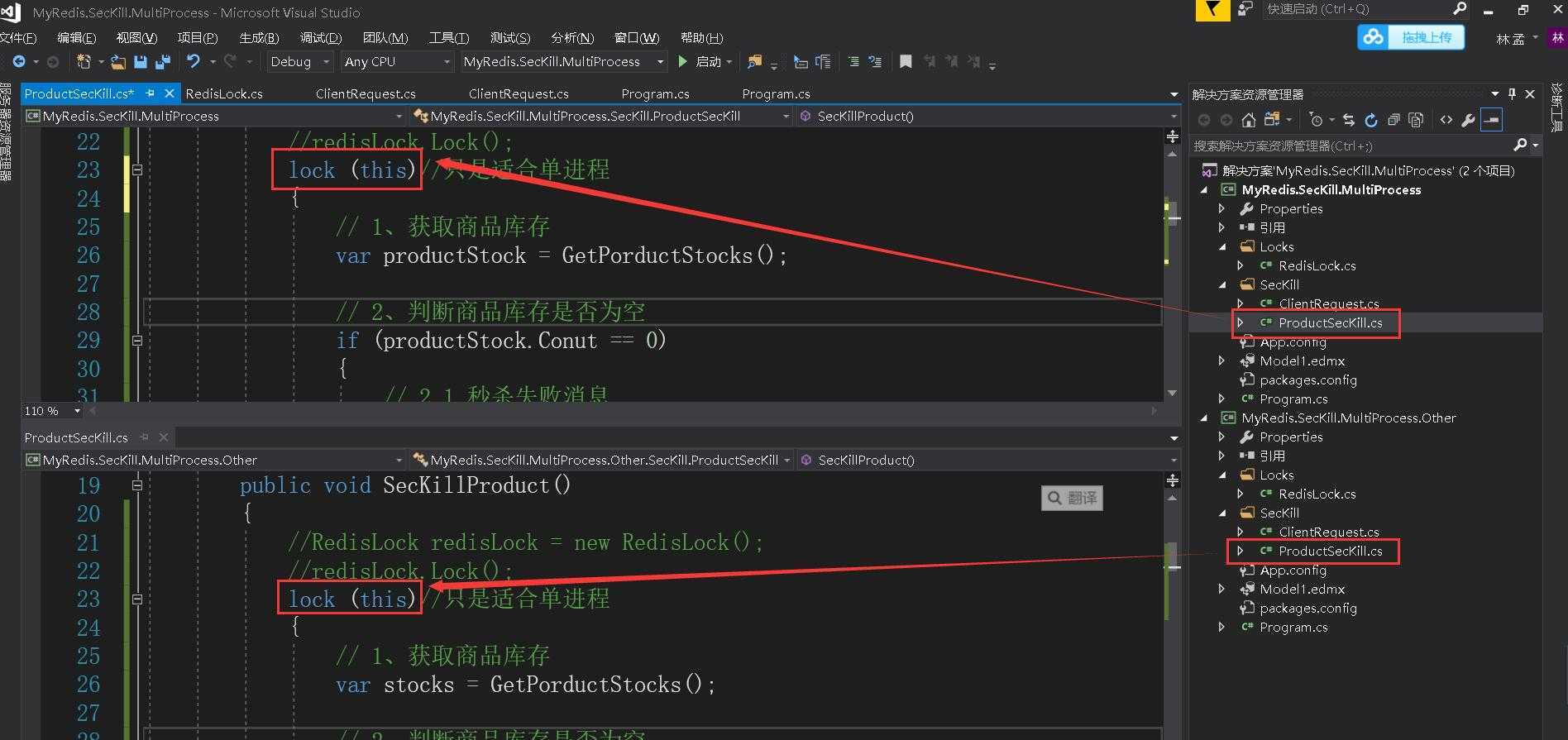
Task: Click the 翻译 translate button
Action: pyautogui.click(x=1072, y=498)
